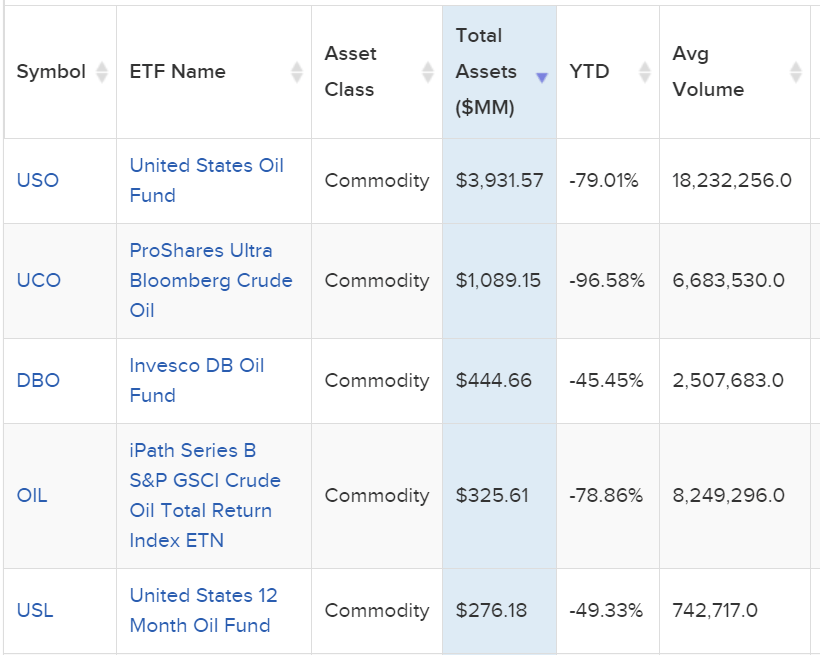Select the DBO table row
820x655 pixels.
pos(400,381)
